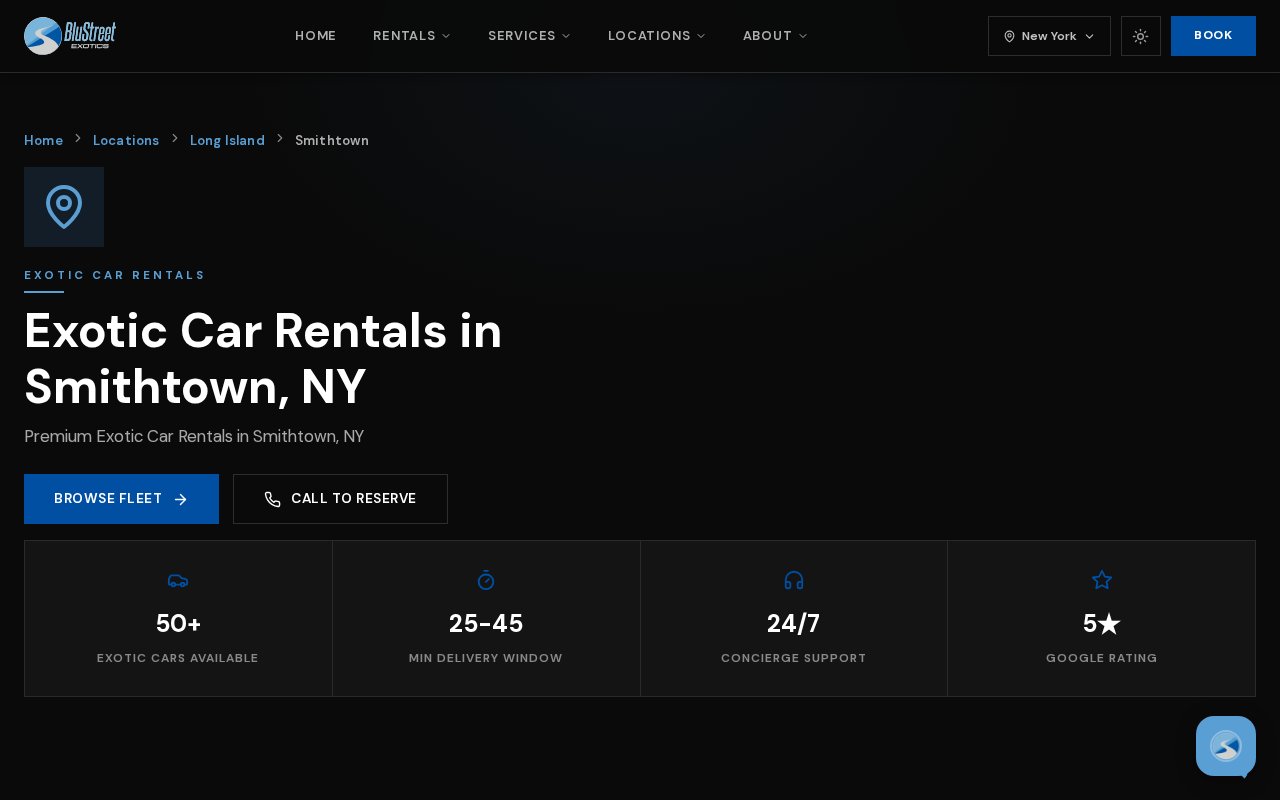
Task: Open Services nav item
Action: tap(529, 36)
